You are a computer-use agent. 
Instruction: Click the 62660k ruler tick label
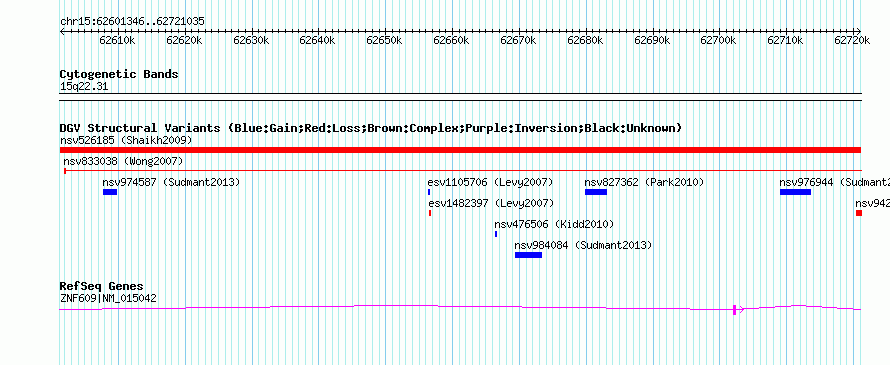[x=451, y=40]
